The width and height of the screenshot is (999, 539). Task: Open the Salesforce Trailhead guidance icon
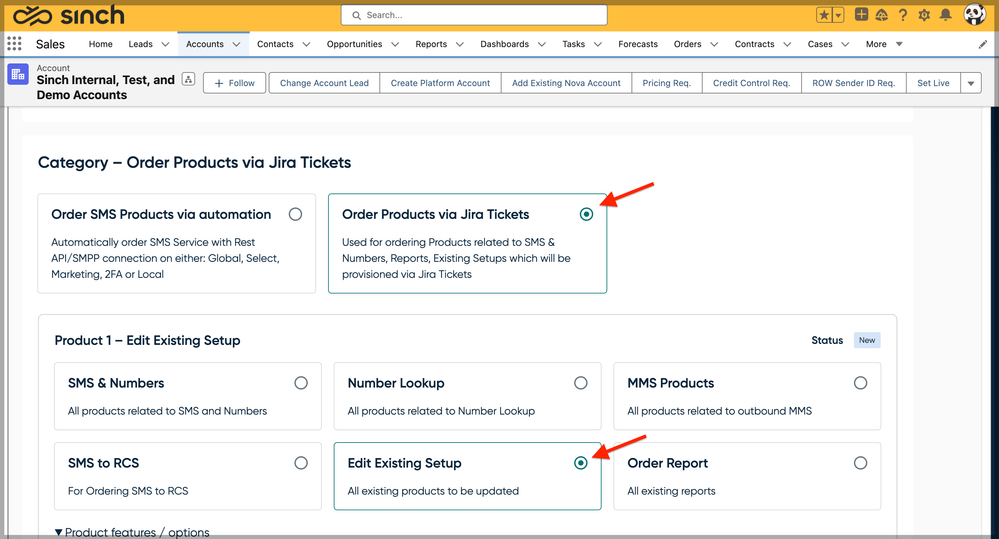pos(882,15)
